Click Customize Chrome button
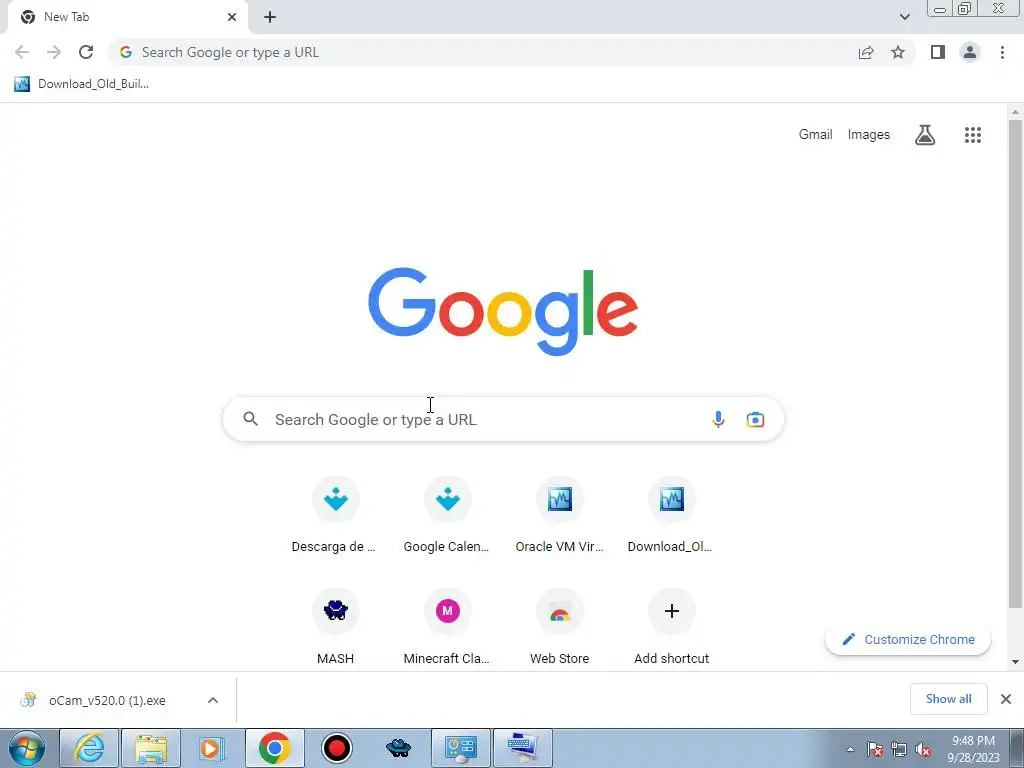The image size is (1024, 768). (x=908, y=639)
